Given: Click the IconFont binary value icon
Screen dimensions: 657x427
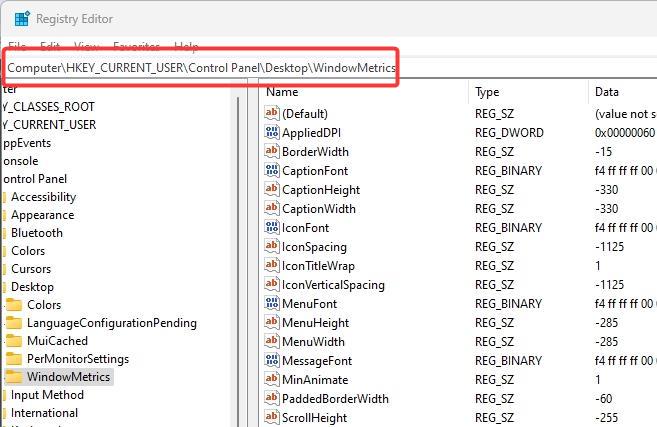Looking at the screenshot, I should (272, 227).
